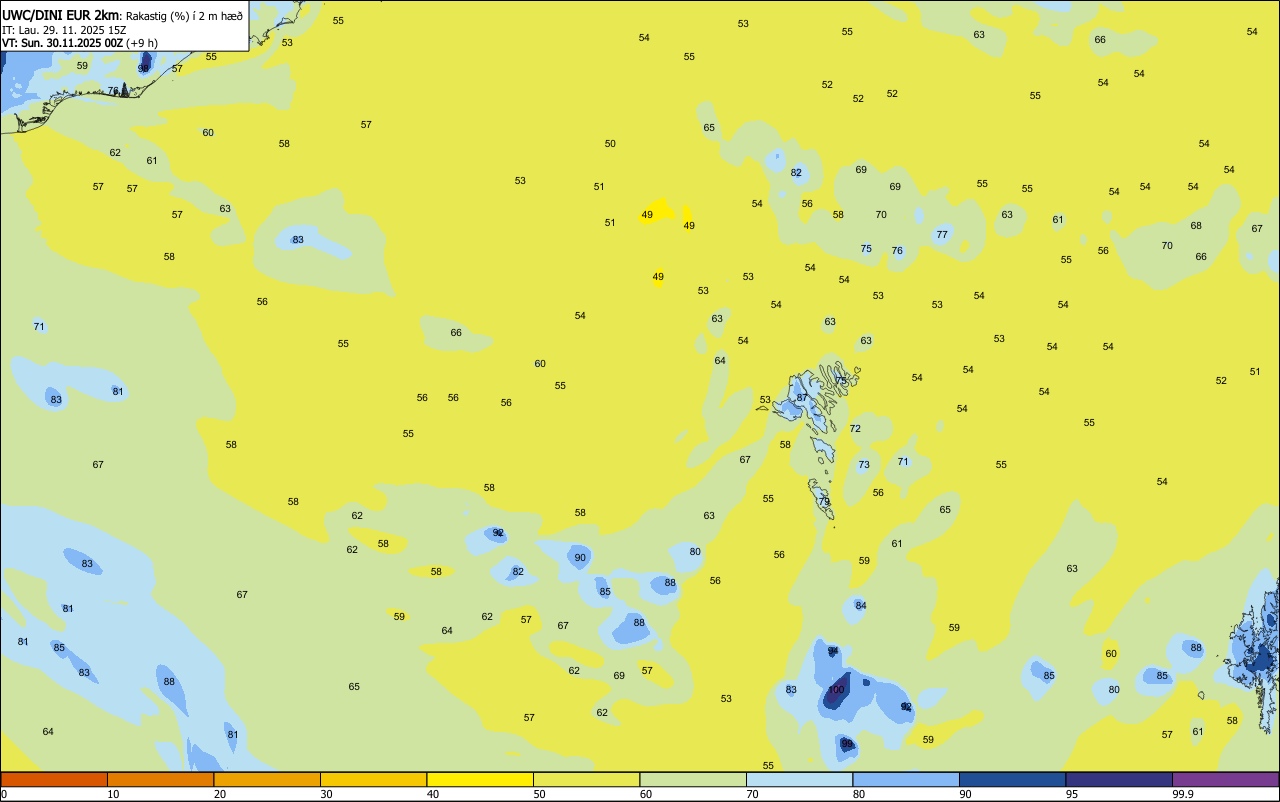
Task: Click the '72' humidity value on the map
Action: pos(855,429)
